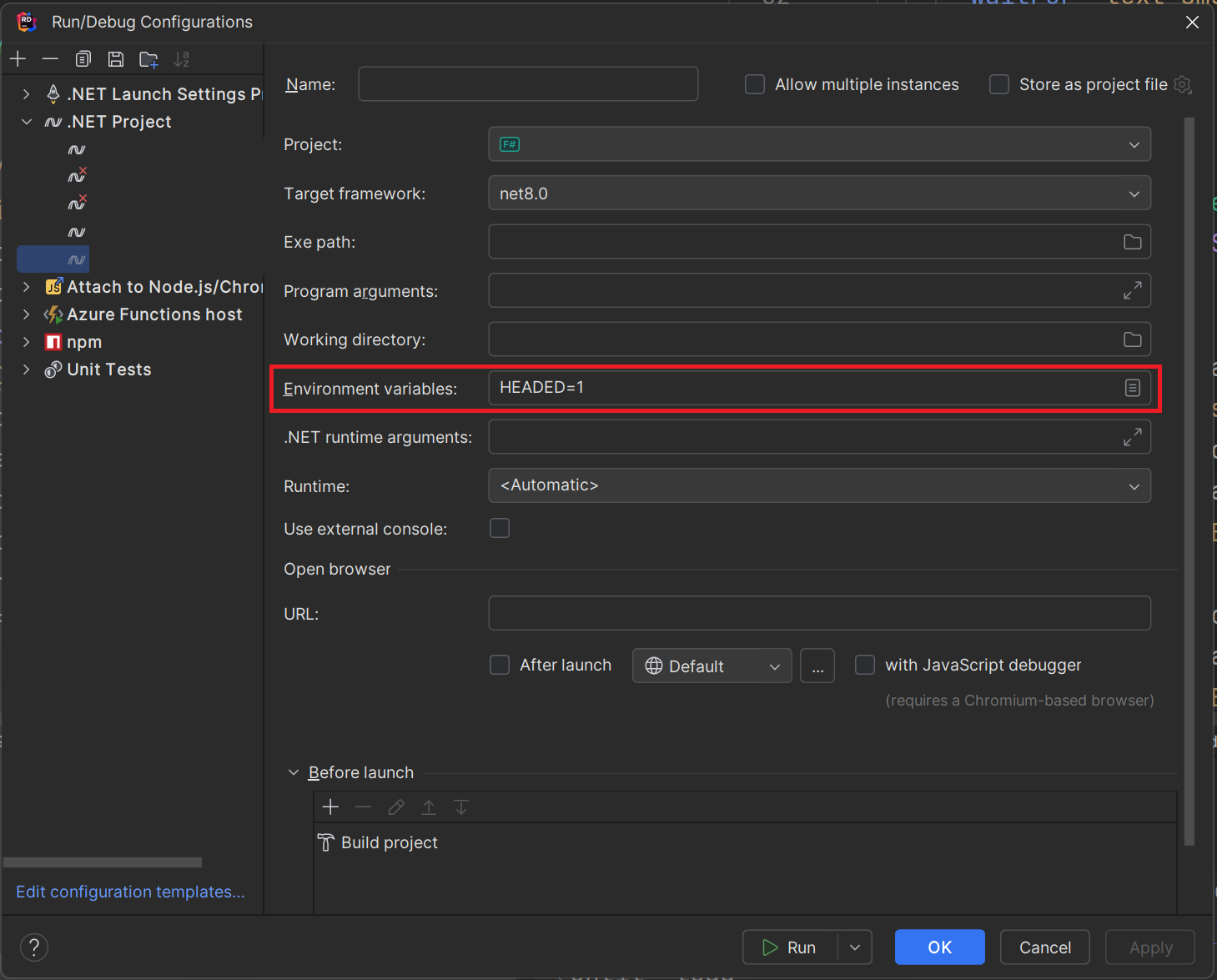Expand the Azure Functions host tree node
This screenshot has height=980, width=1217.
coord(27,314)
